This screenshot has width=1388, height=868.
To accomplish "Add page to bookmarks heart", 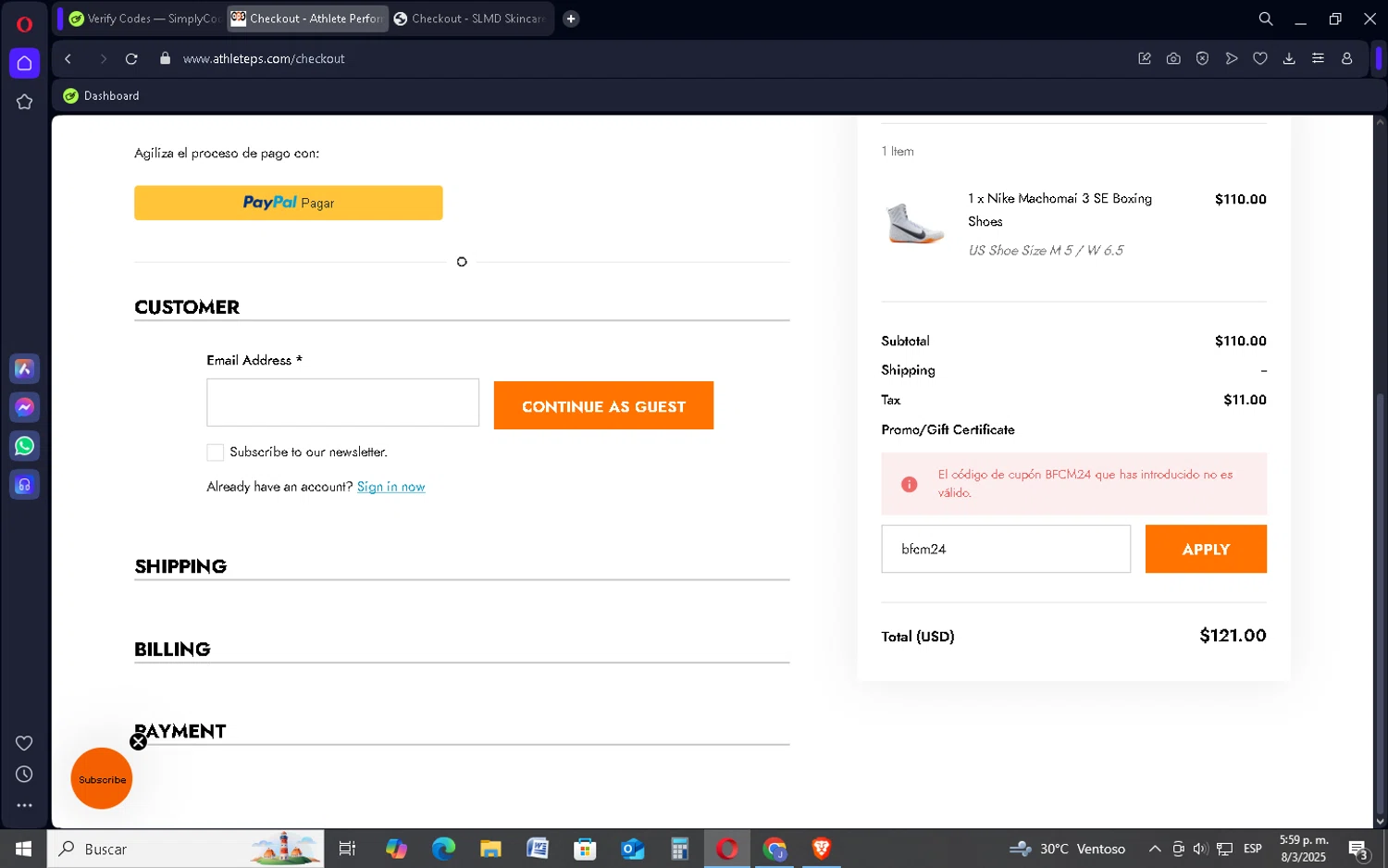I will (1260, 58).
